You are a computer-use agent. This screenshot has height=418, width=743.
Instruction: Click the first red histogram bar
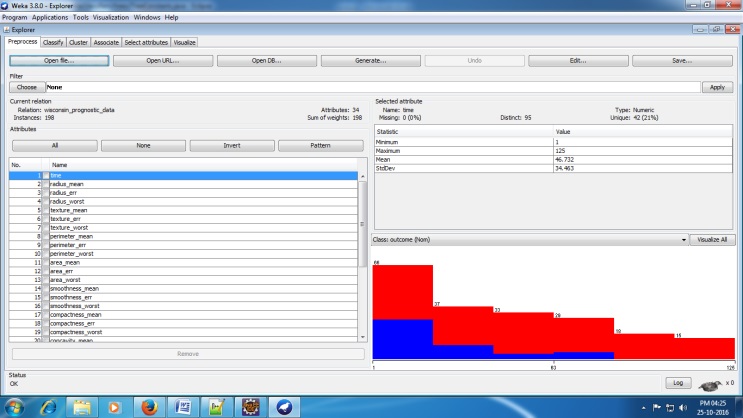pos(402,292)
